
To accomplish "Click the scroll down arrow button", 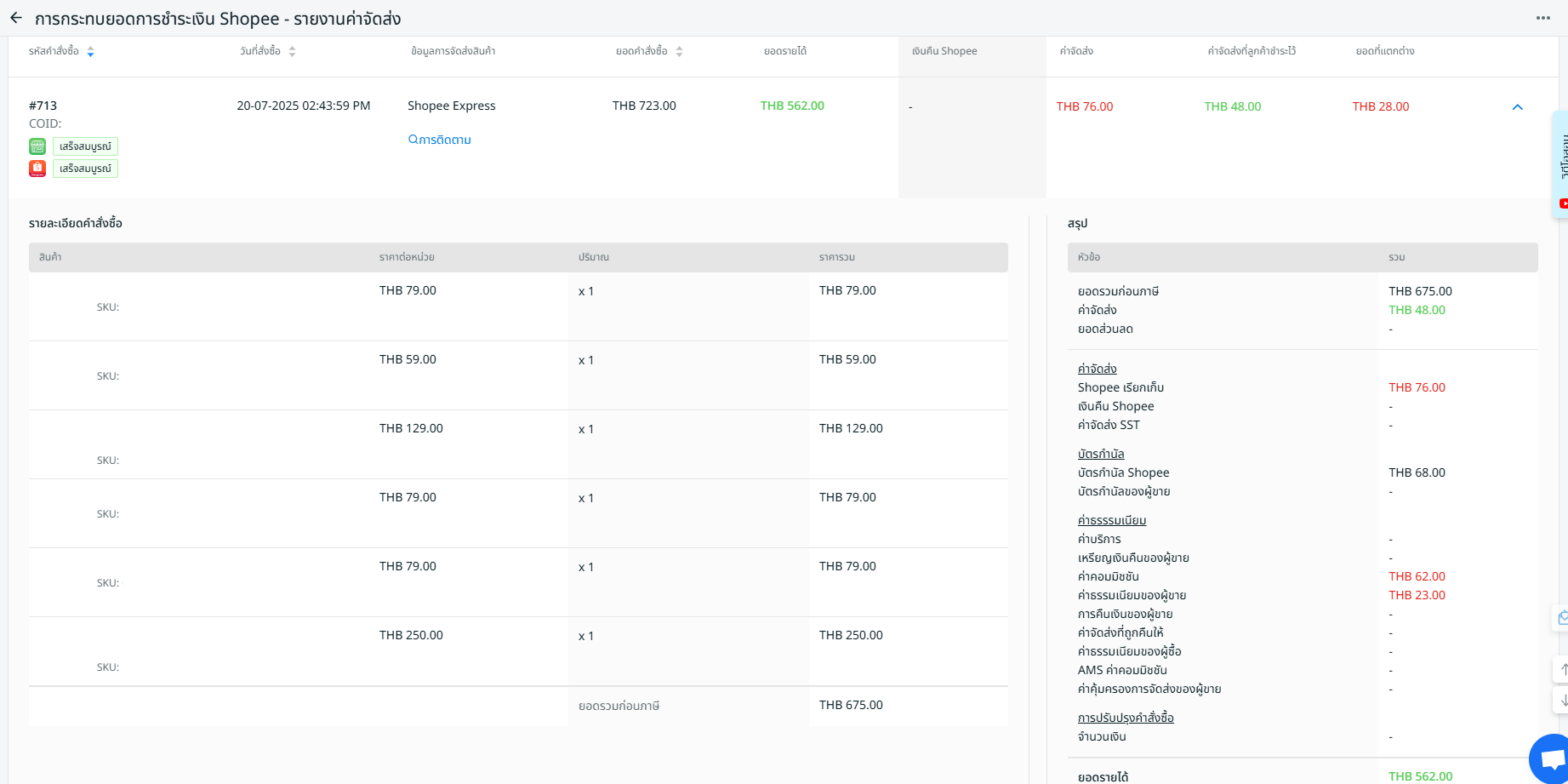I will (x=1562, y=701).
